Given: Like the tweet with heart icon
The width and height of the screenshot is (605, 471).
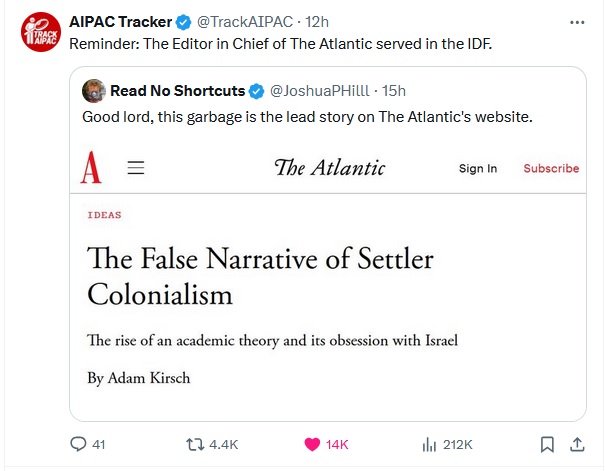Looking at the screenshot, I should (311, 444).
